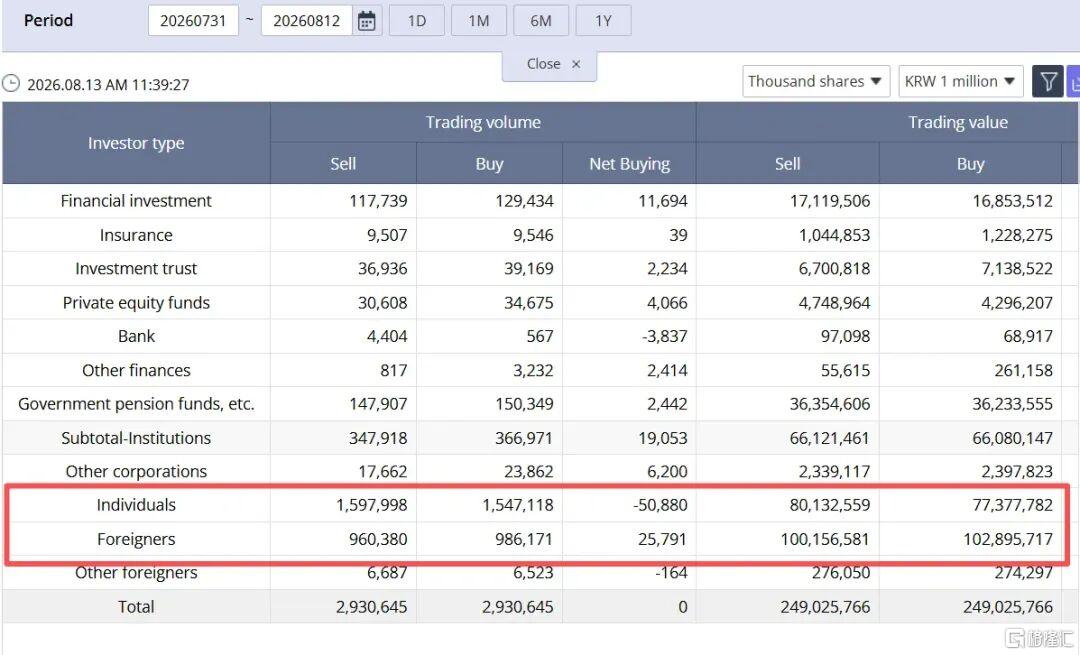This screenshot has height=655, width=1080.
Task: Click the end date field 20260812
Action: point(307,21)
